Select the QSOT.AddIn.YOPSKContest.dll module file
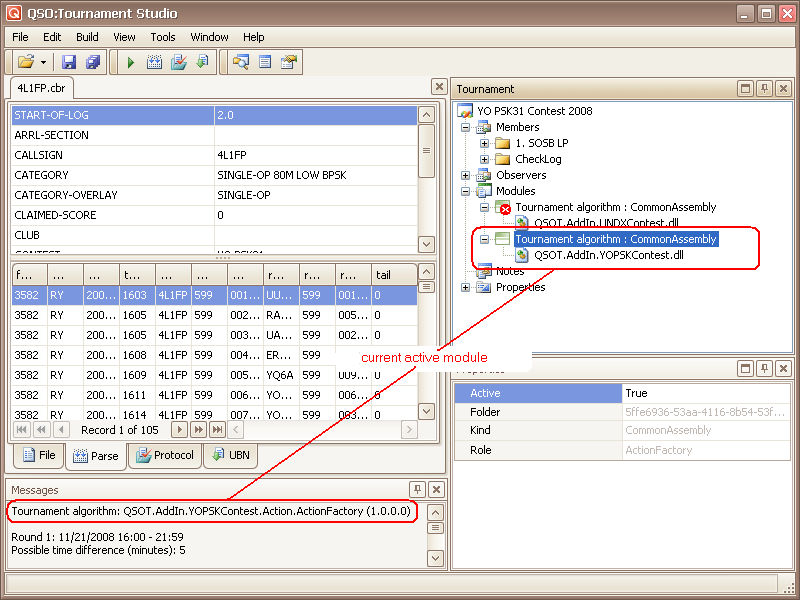 608,255
